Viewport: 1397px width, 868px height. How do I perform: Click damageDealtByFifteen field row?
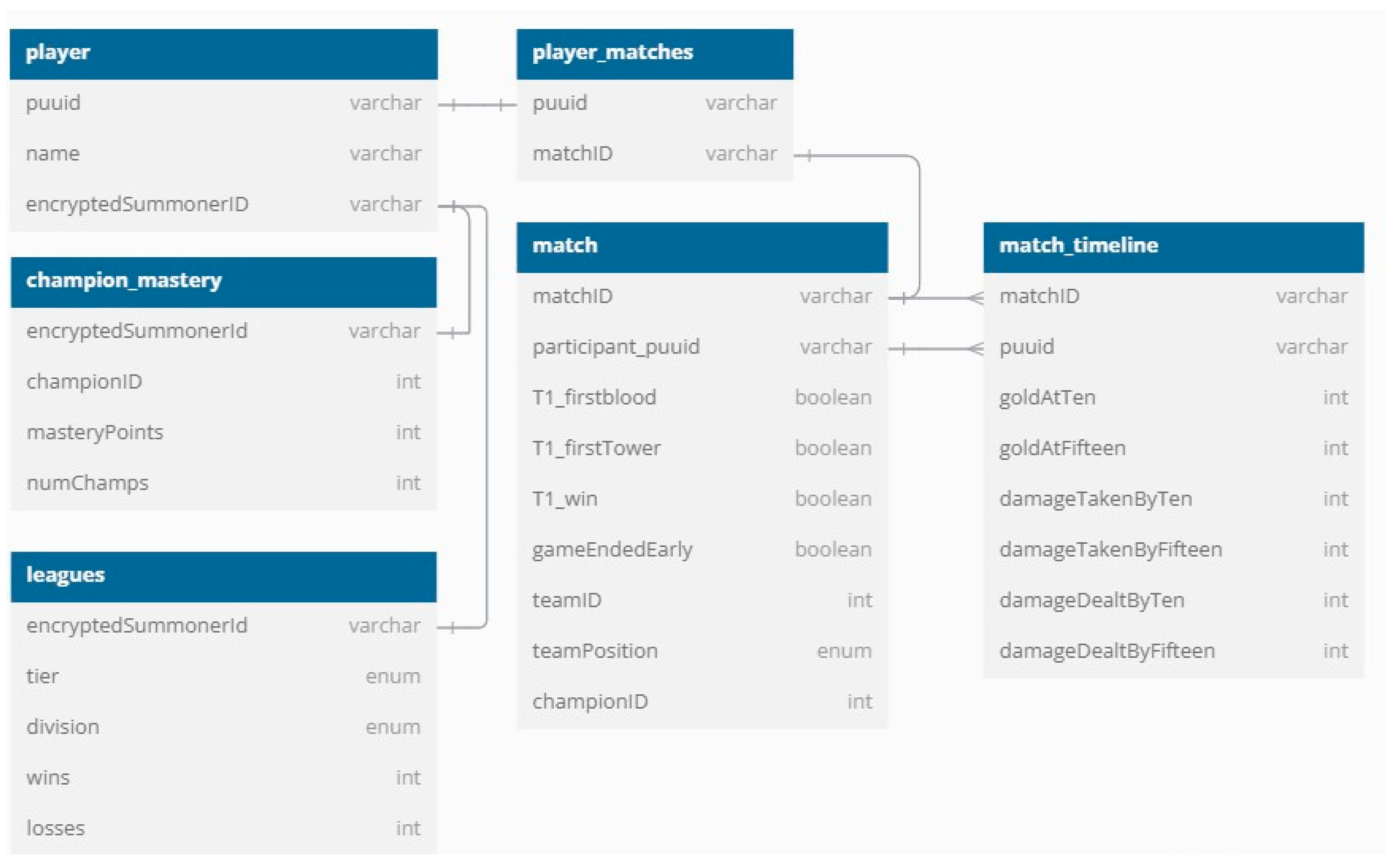(1173, 652)
